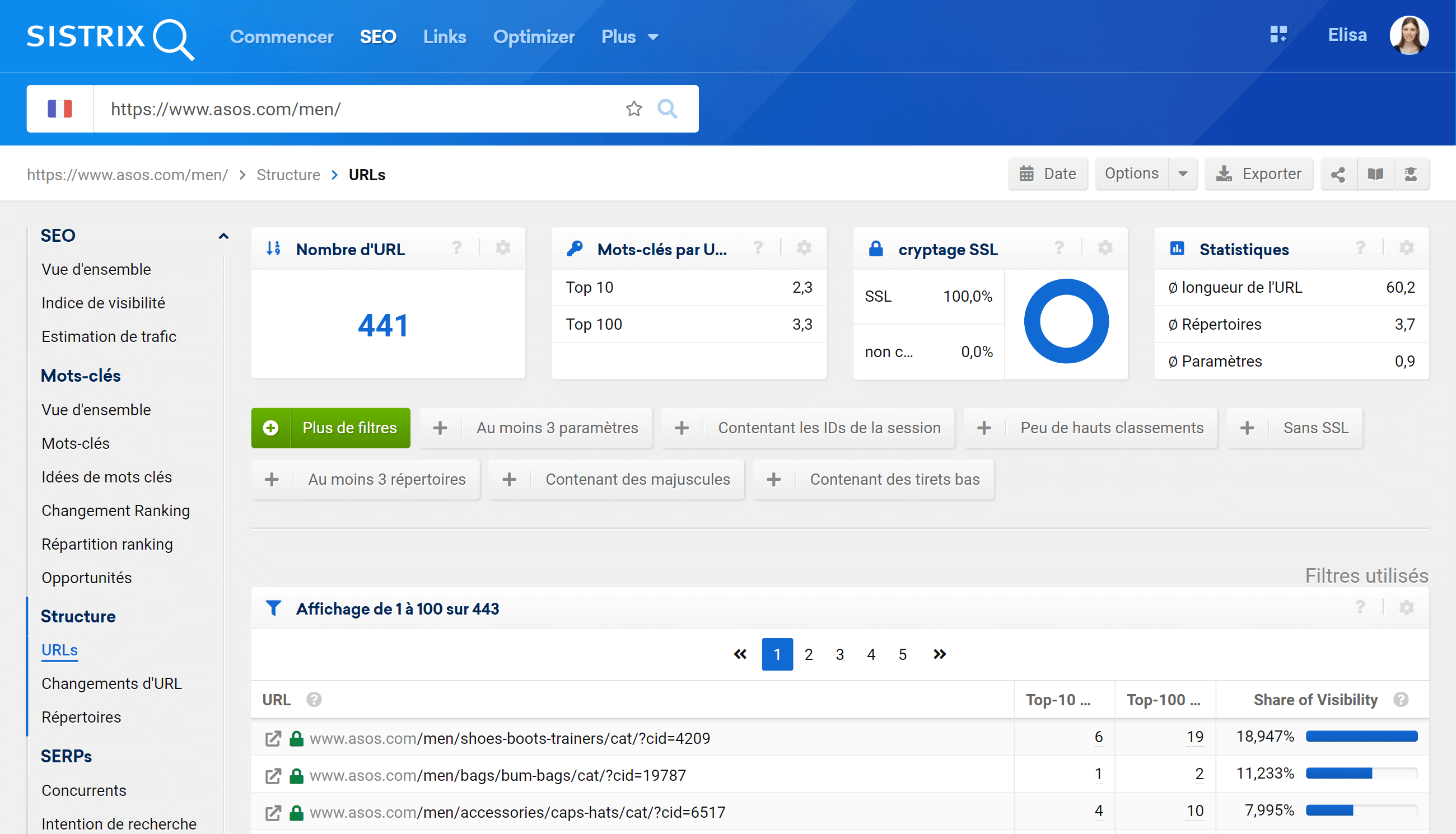Click the filter funnel icon in table header
Screen dimensions: 1456x834
point(273,608)
